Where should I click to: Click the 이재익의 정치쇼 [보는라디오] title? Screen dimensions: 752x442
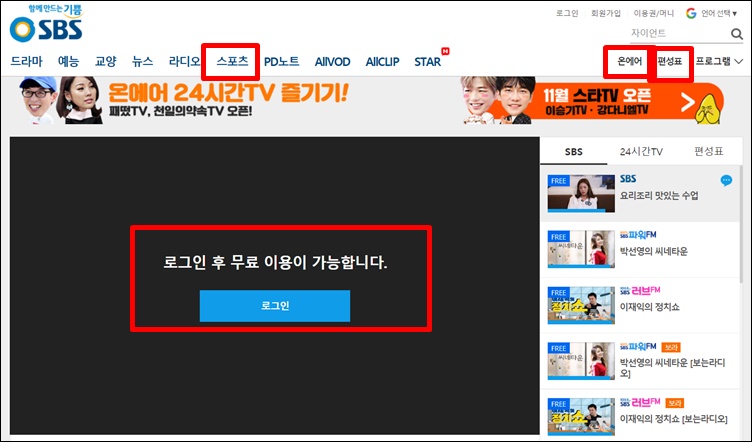(x=673, y=419)
